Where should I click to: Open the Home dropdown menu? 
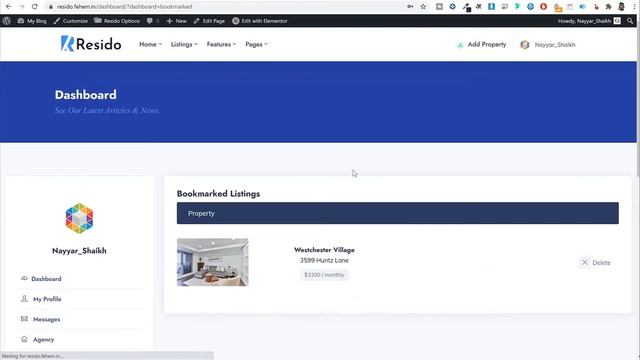150,44
